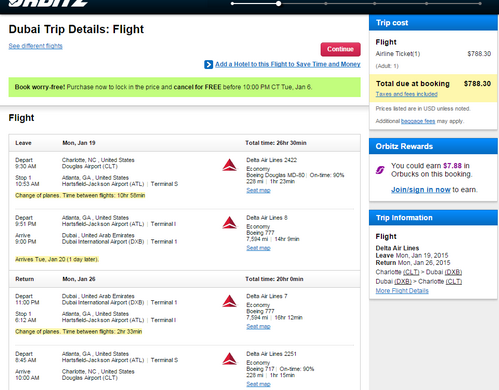Open the baggage fees link
This screenshot has width=499, height=390.
point(418,121)
